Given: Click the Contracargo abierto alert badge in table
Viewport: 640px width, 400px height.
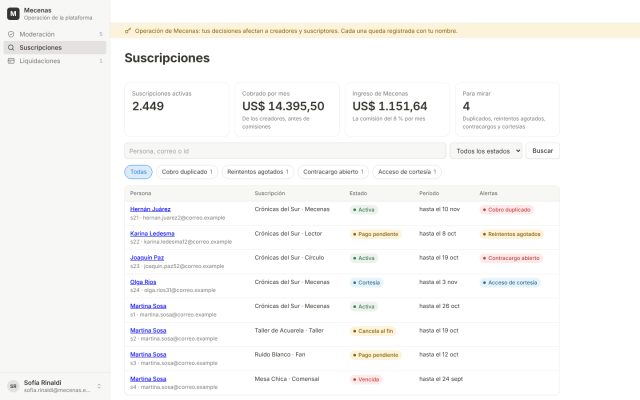Looking at the screenshot, I should [x=511, y=258].
